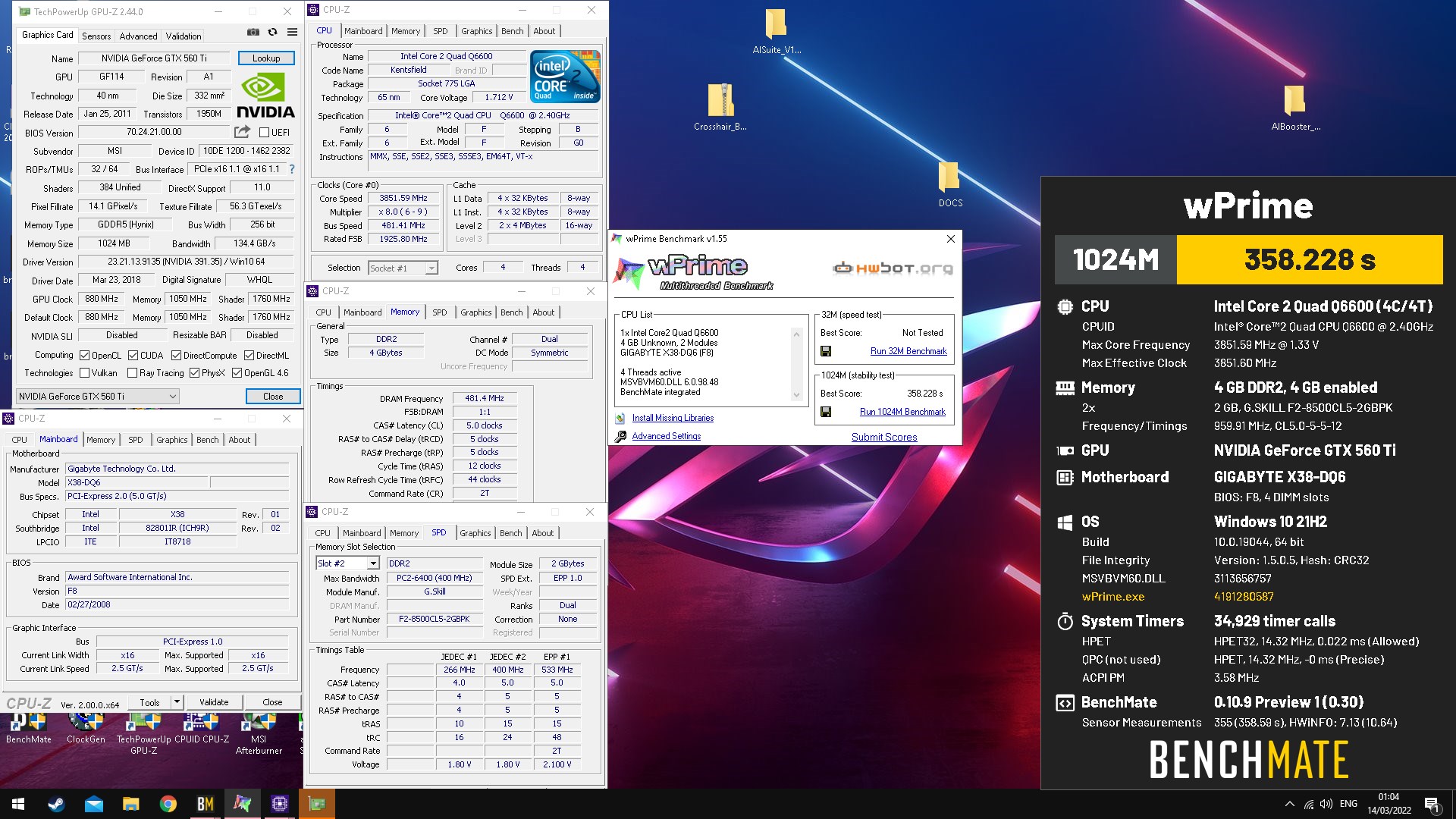This screenshot has width=1456, height=819.
Task: Click the Install Missing Libraries icon
Action: [x=620, y=418]
